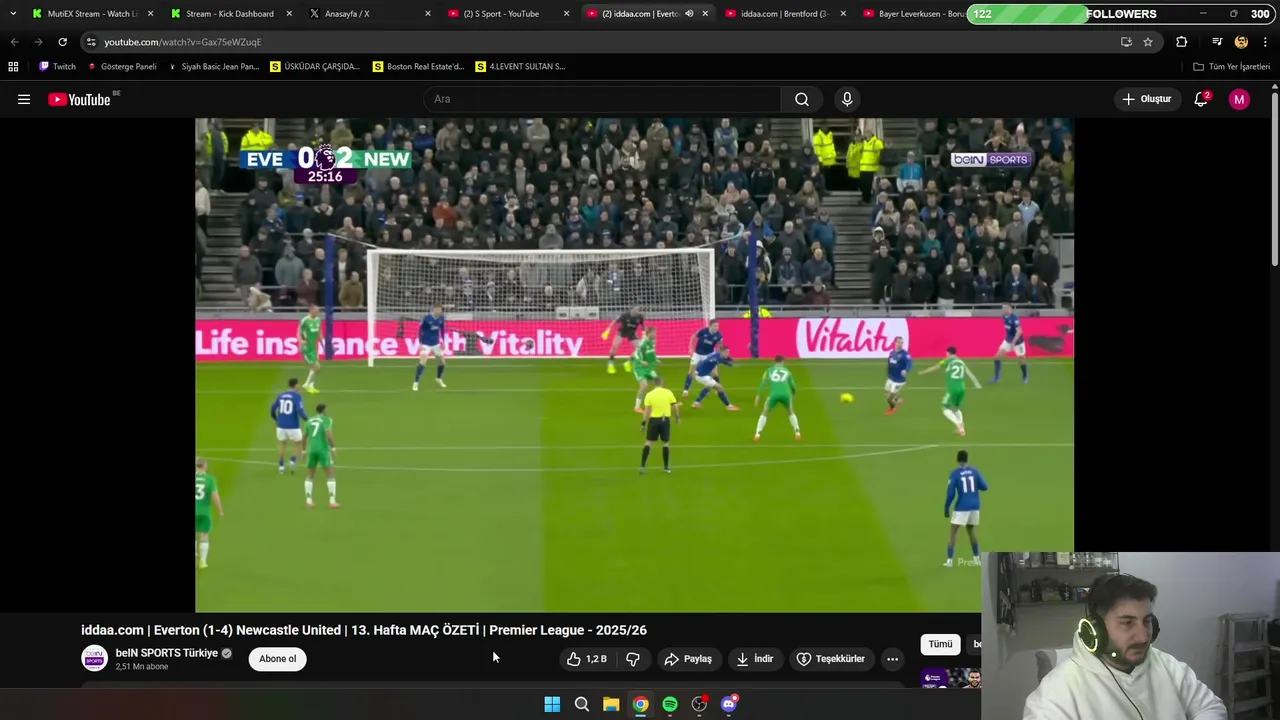Screen dimensions: 1280x720
Task: Click Teşekkürler thanks button
Action: (x=831, y=659)
